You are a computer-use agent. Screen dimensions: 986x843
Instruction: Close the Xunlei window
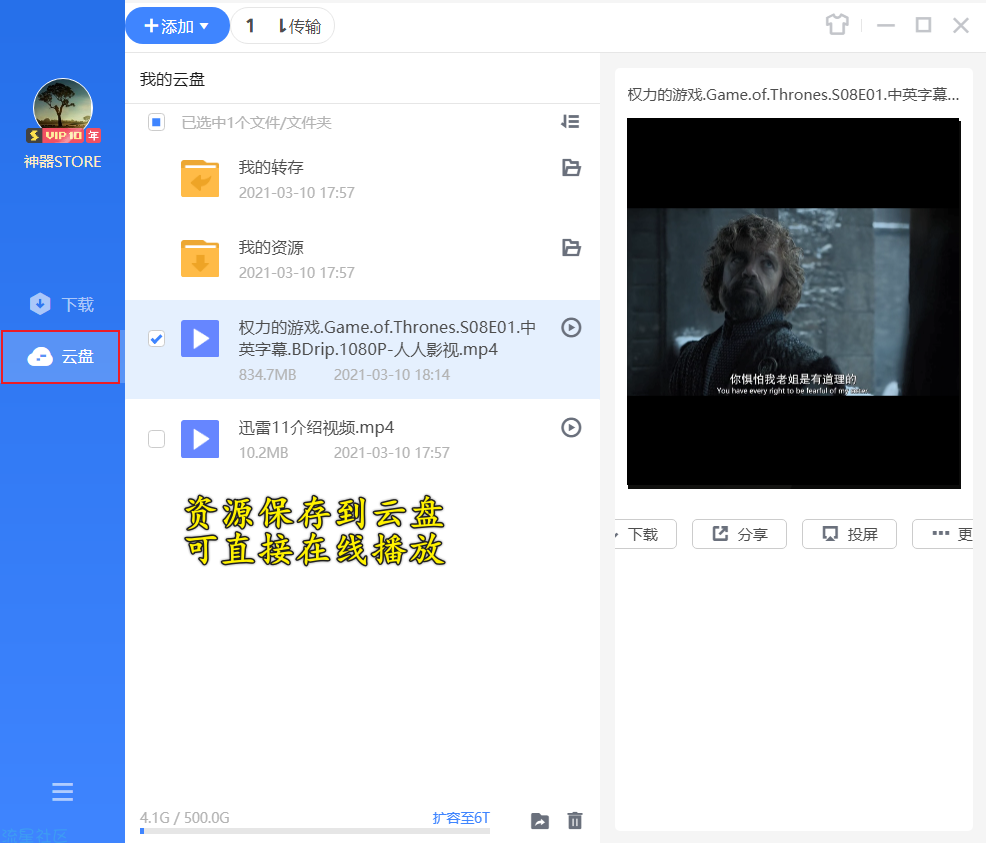[961, 25]
